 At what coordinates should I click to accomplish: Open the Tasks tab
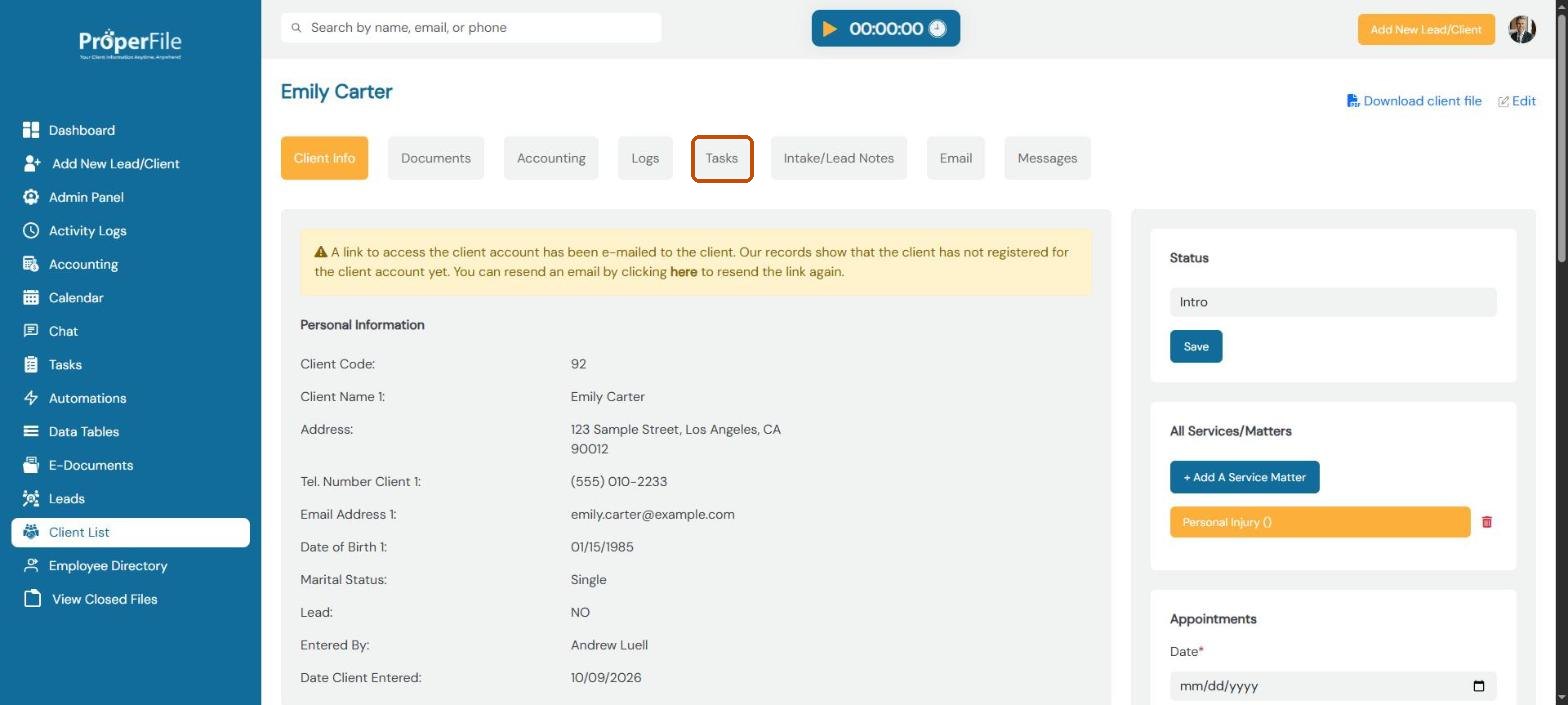[722, 159]
